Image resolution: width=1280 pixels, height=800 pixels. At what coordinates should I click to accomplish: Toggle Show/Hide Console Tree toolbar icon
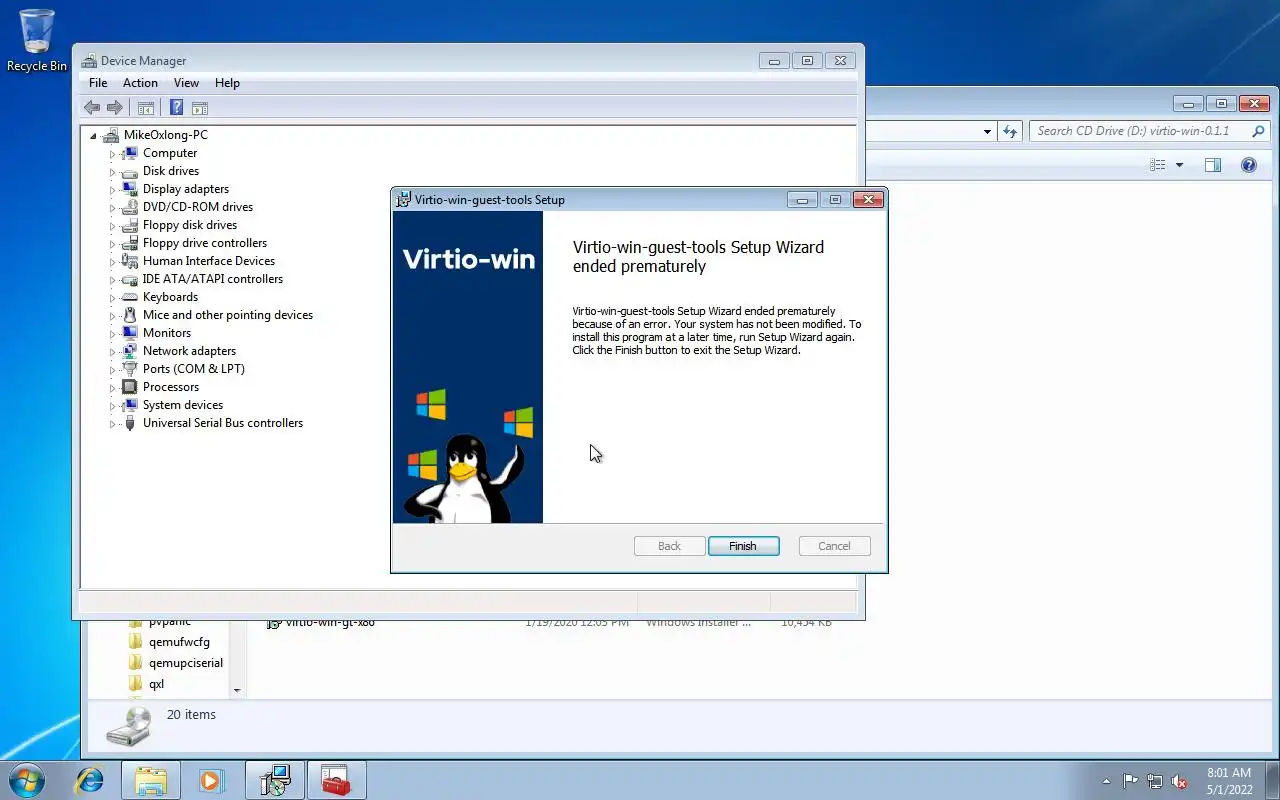point(145,108)
